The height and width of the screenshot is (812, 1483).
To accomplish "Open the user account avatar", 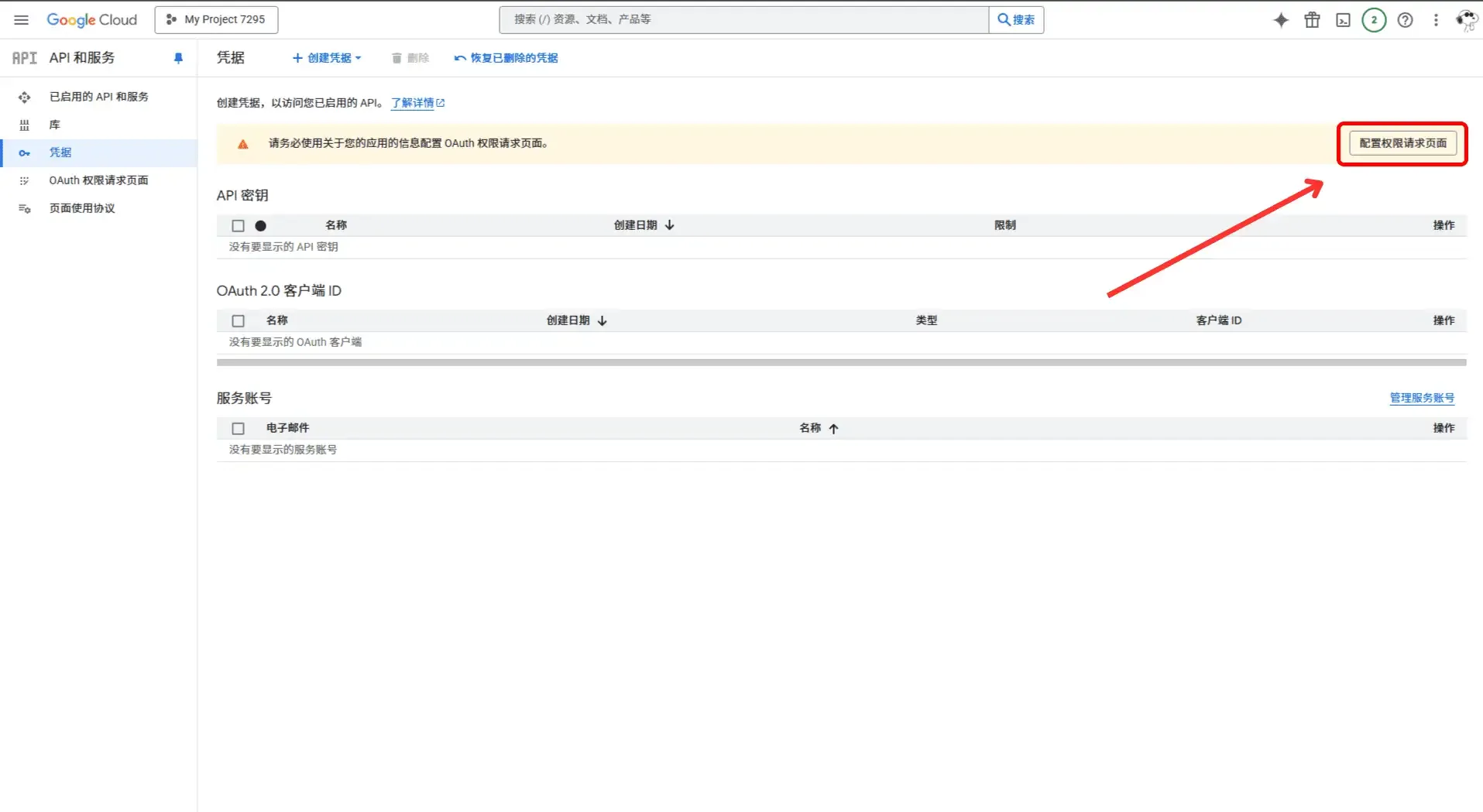I will click(1466, 20).
